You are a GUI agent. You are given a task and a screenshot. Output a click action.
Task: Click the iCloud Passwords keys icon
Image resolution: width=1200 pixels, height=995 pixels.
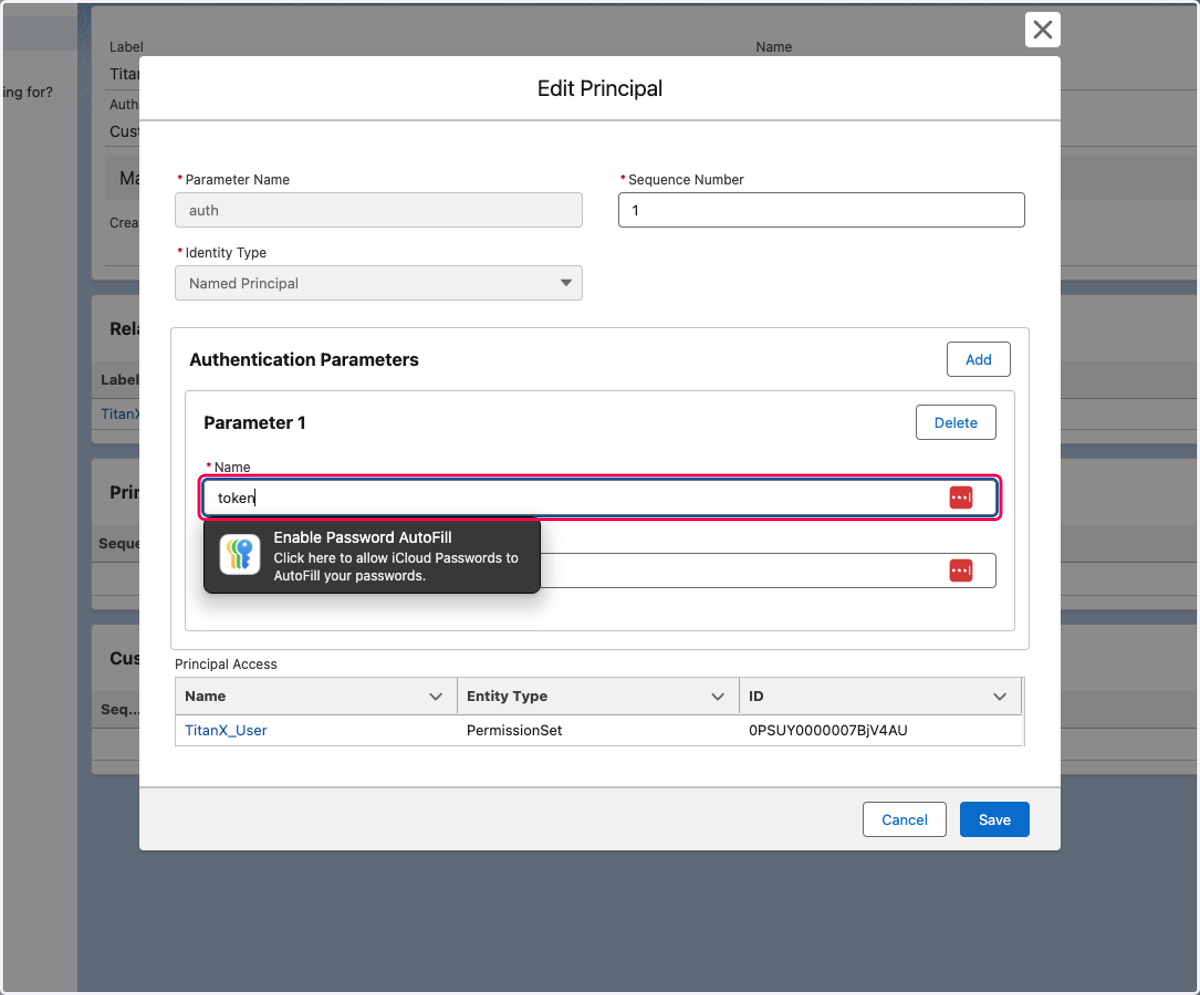(x=241, y=555)
